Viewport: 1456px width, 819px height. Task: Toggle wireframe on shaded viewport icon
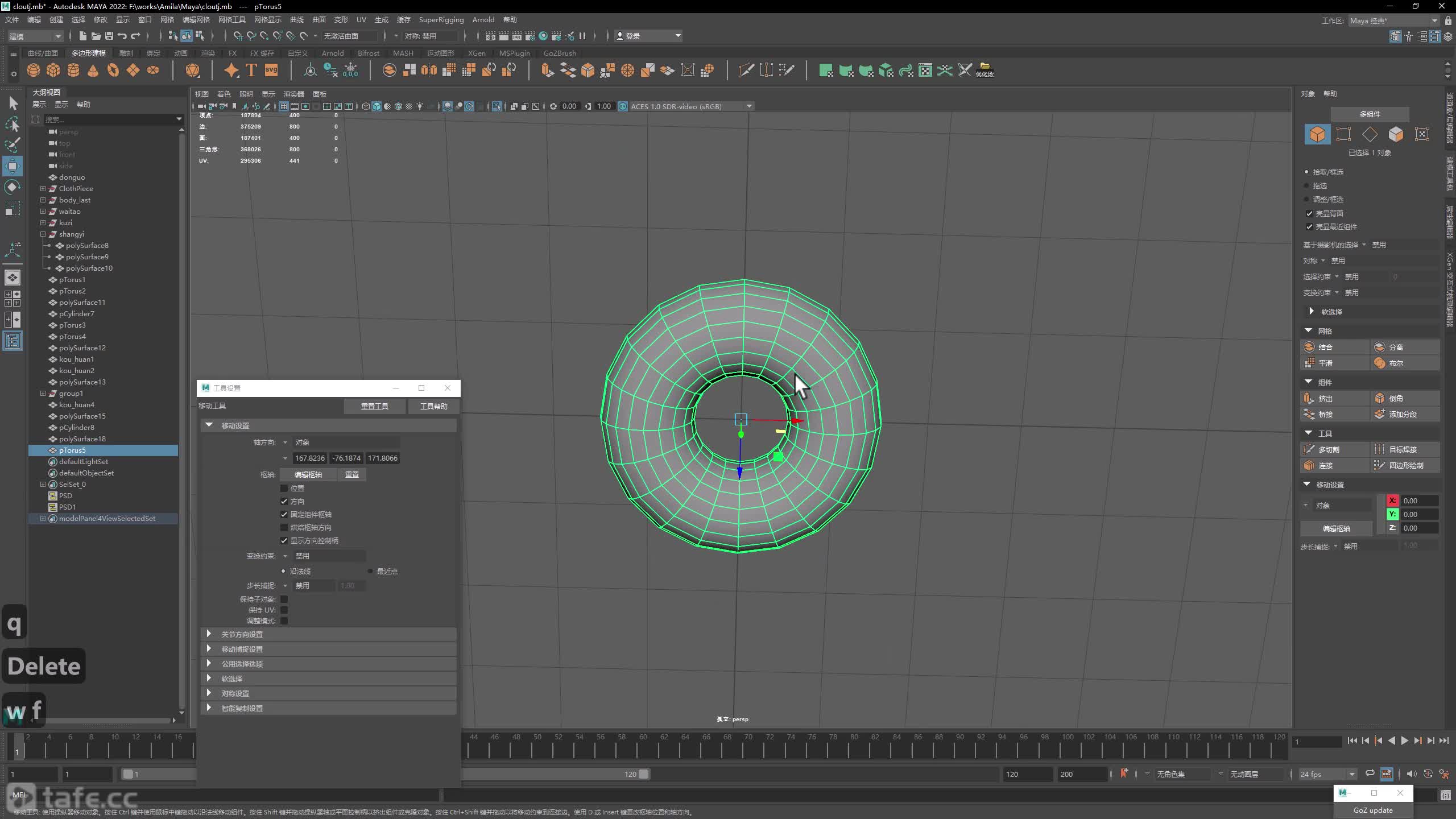tap(399, 106)
